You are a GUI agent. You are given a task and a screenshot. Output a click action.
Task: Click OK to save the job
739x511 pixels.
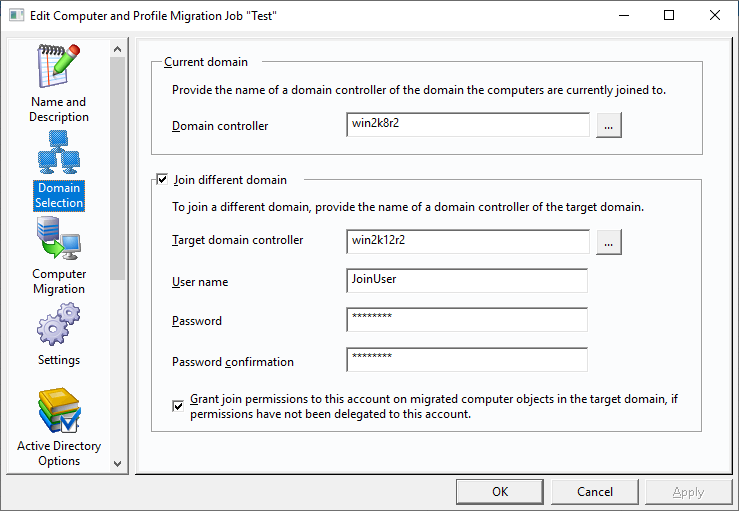coord(500,492)
